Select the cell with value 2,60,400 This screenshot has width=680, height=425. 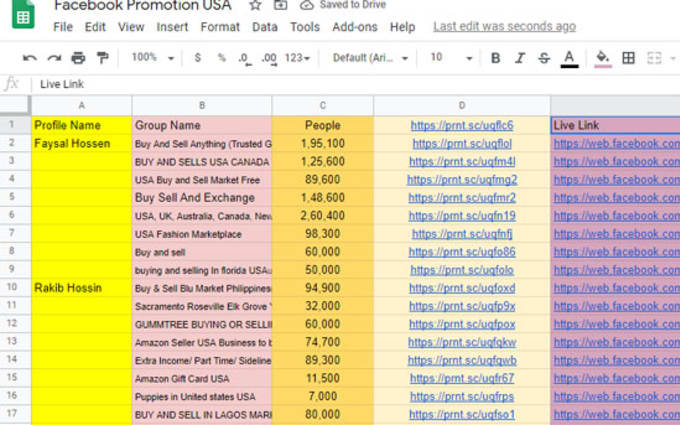tap(323, 216)
